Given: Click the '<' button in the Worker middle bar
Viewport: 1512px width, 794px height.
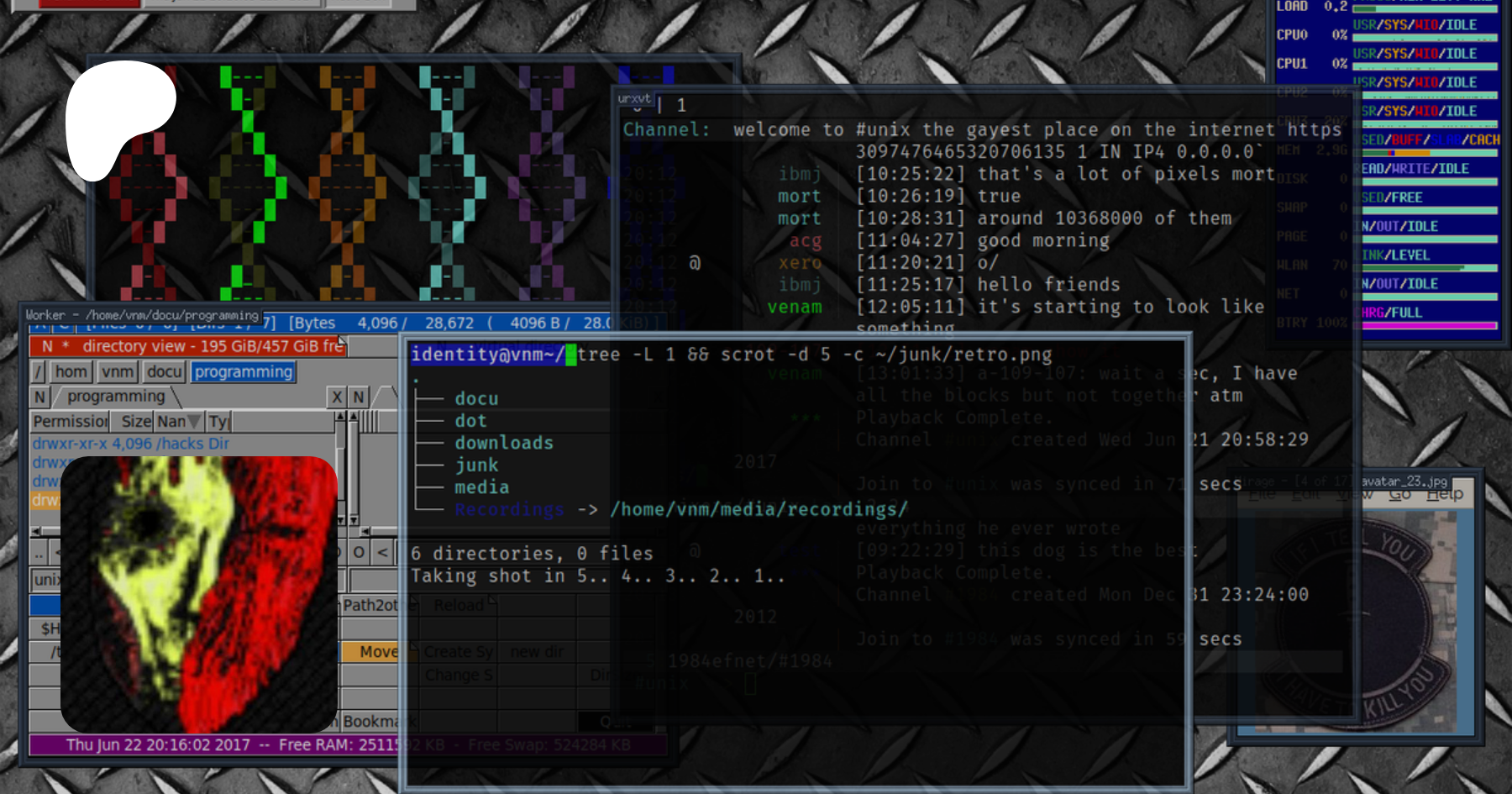Looking at the screenshot, I should point(383,552).
